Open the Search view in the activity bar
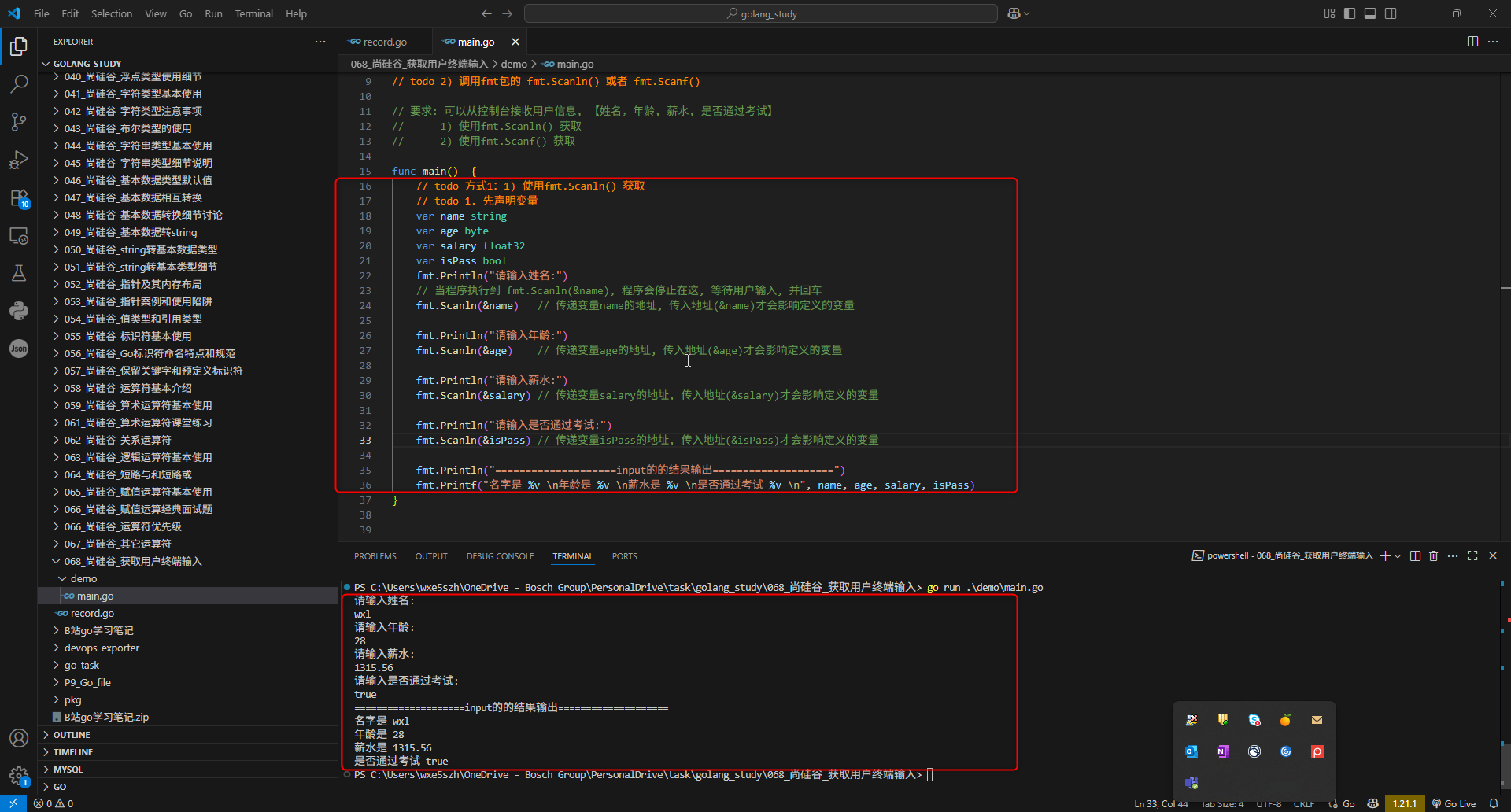The width and height of the screenshot is (1511, 812). point(19,83)
